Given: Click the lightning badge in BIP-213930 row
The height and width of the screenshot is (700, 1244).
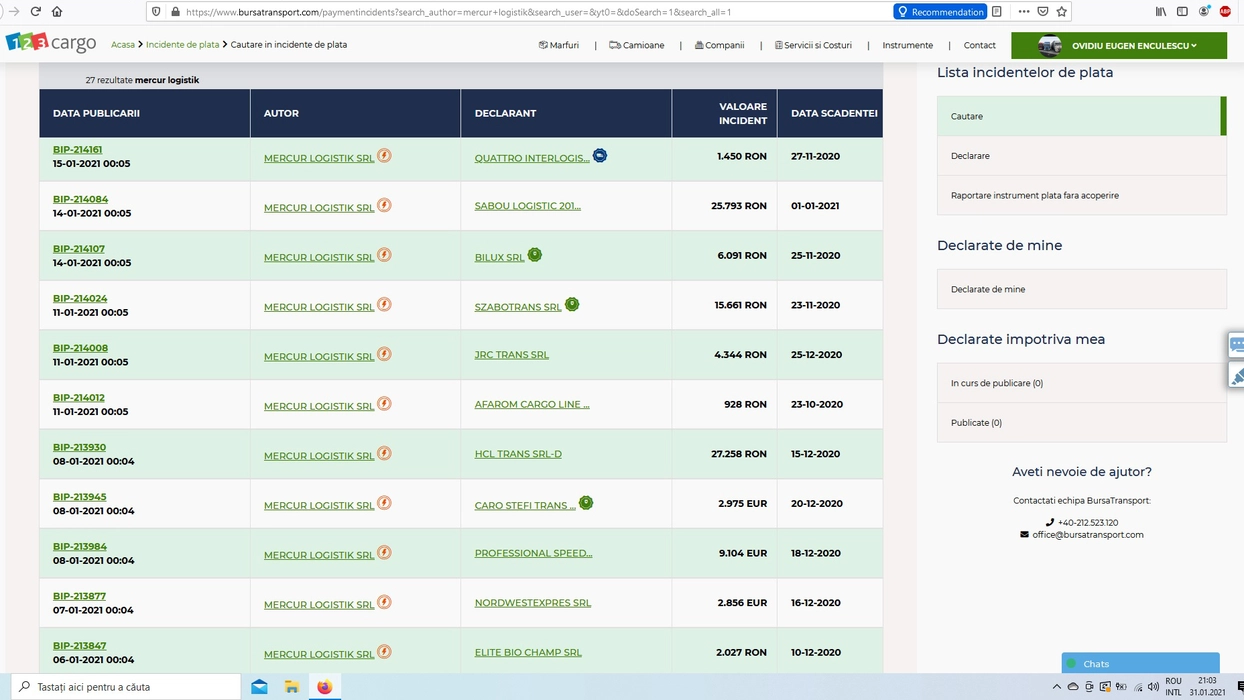Looking at the screenshot, I should pos(384,453).
